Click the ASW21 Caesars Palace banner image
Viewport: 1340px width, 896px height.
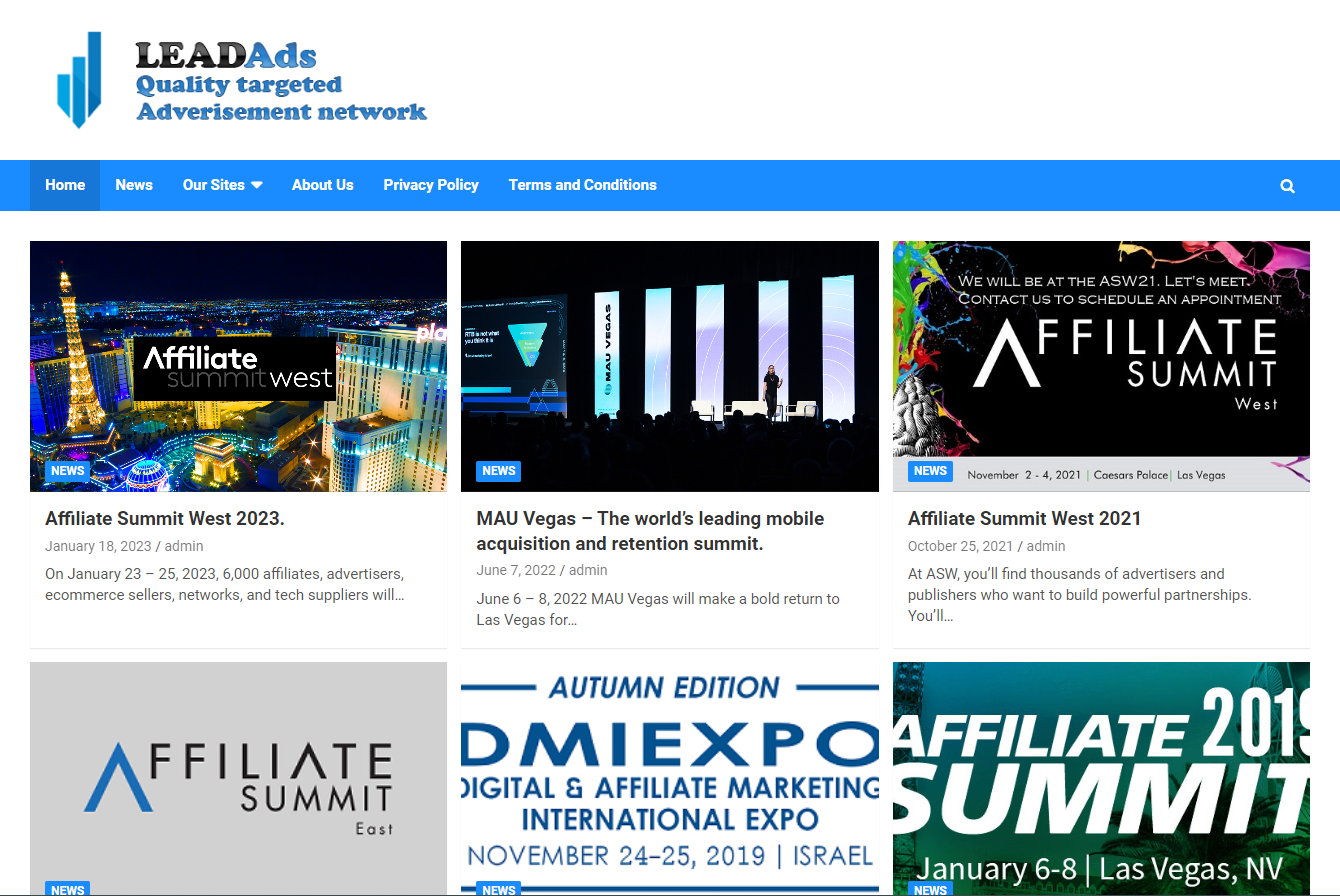[1101, 365]
